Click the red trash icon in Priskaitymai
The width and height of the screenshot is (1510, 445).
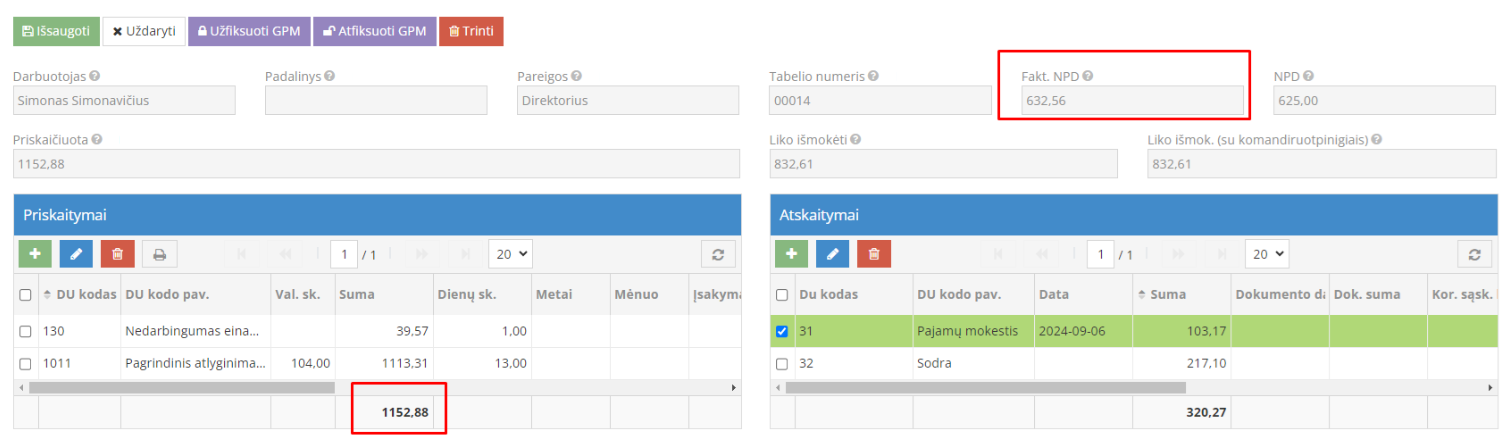pyautogui.click(x=117, y=254)
